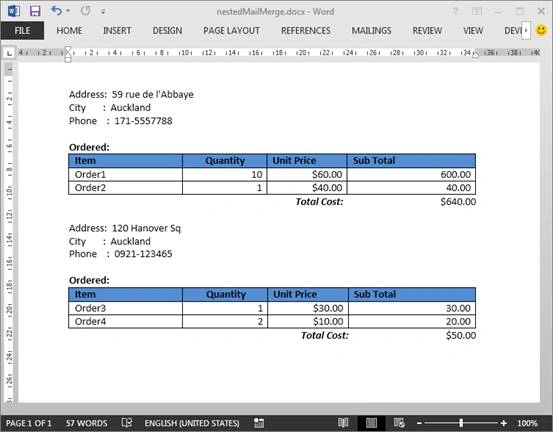The height and width of the screenshot is (432, 553).
Task: Click the Quantity header in first table
Action: coord(225,161)
